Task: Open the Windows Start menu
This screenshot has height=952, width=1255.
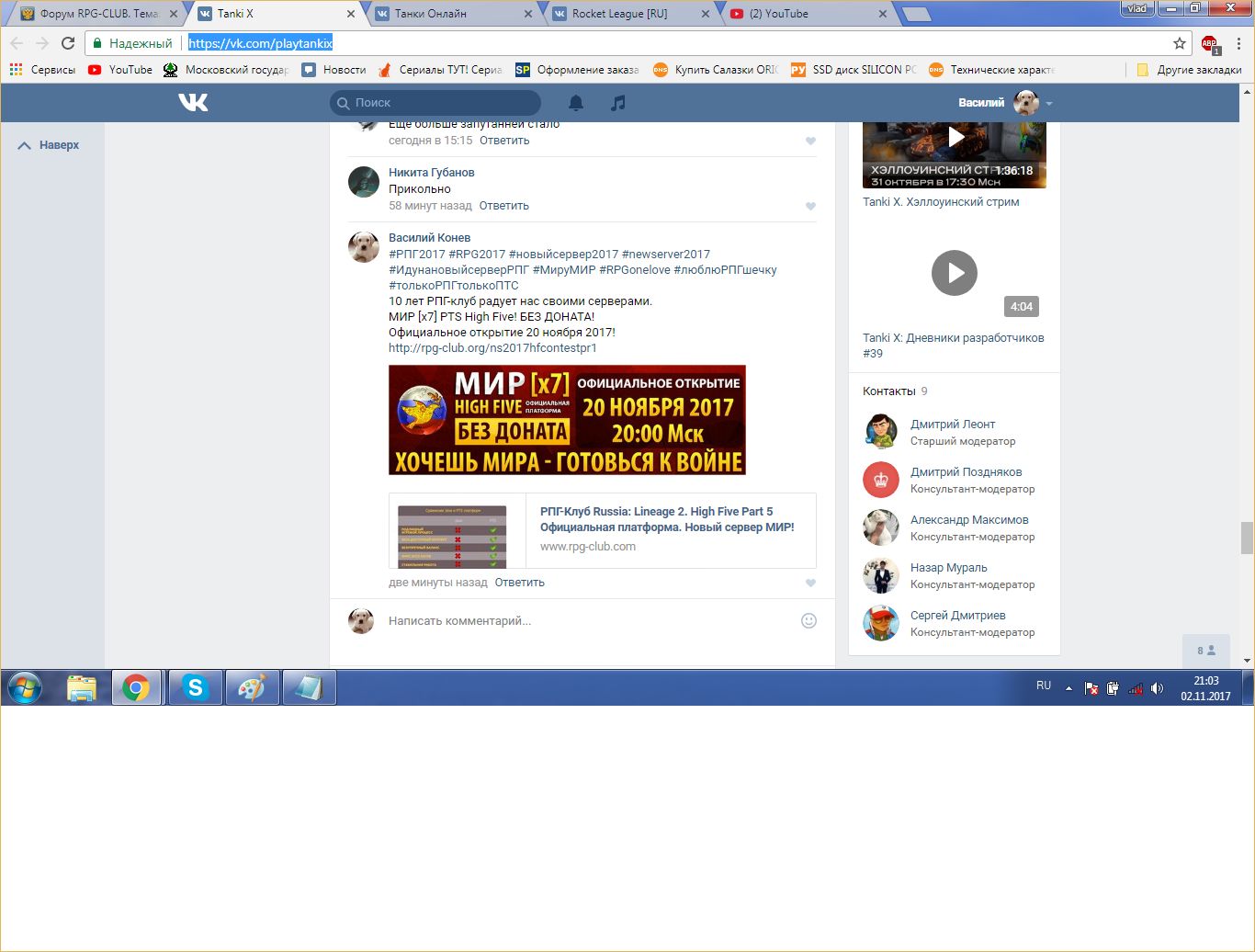Action: (x=25, y=687)
